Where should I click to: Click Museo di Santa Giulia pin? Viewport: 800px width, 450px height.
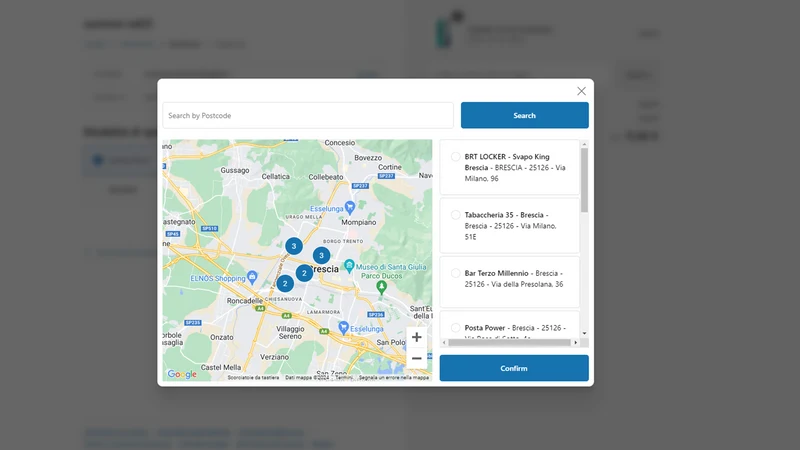point(349,265)
